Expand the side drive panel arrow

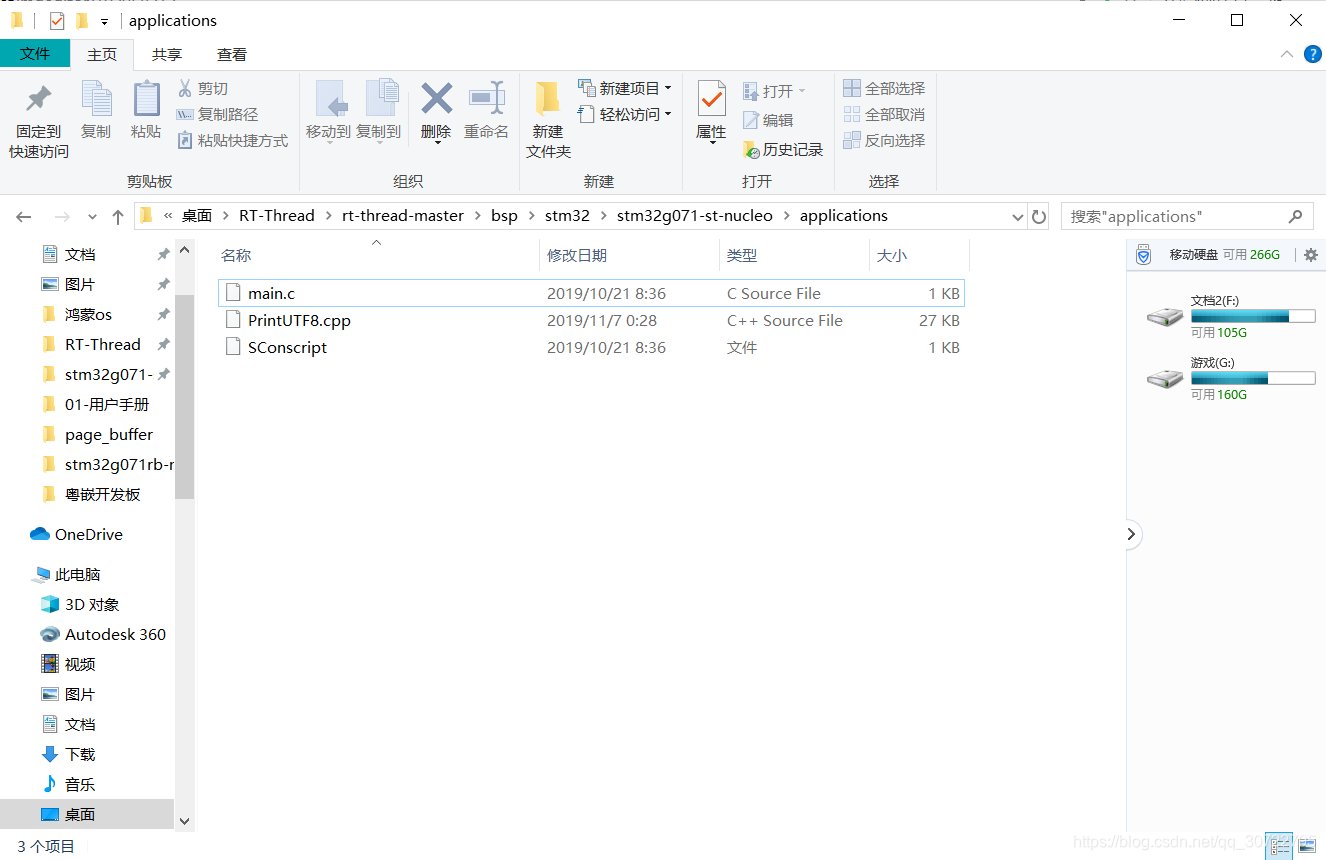tap(1131, 534)
